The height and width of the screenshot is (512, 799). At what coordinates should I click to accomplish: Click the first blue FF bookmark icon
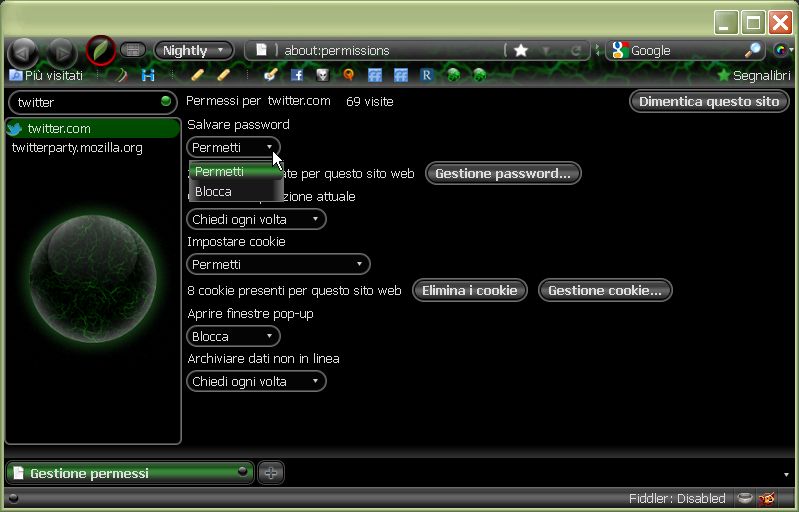click(x=375, y=75)
